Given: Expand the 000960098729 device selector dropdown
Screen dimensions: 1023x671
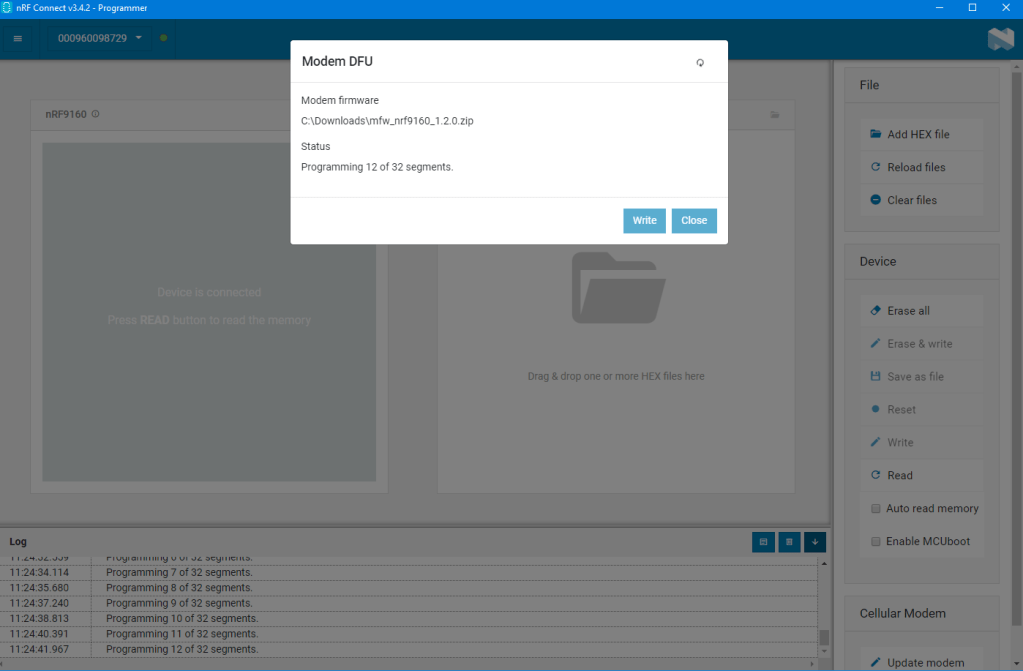Looking at the screenshot, I should [x=99, y=38].
